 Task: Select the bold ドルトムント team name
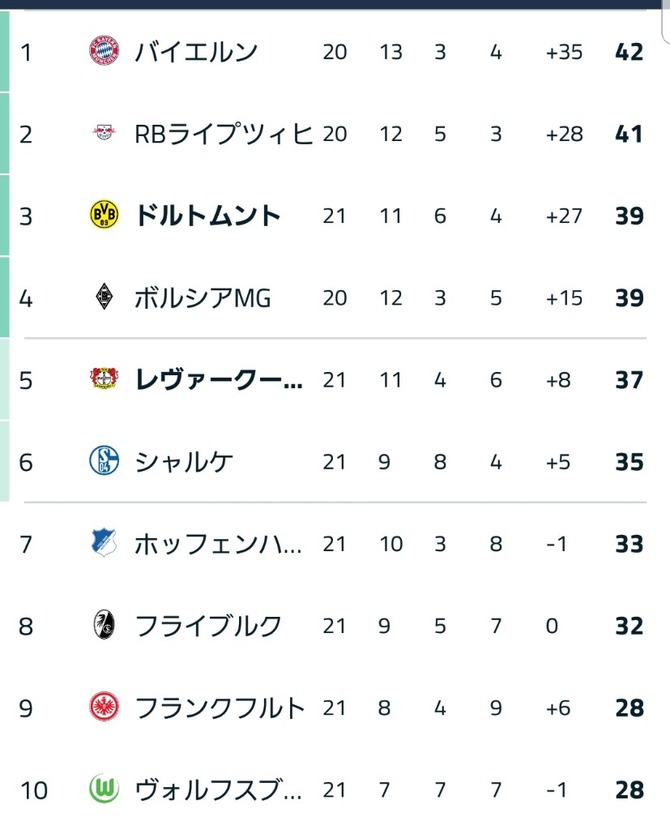point(207,216)
